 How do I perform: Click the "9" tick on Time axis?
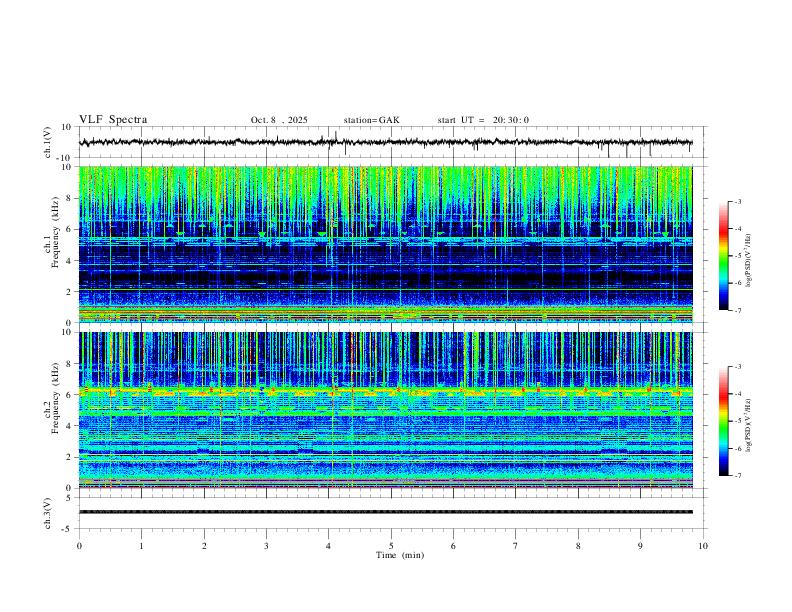[640, 546]
